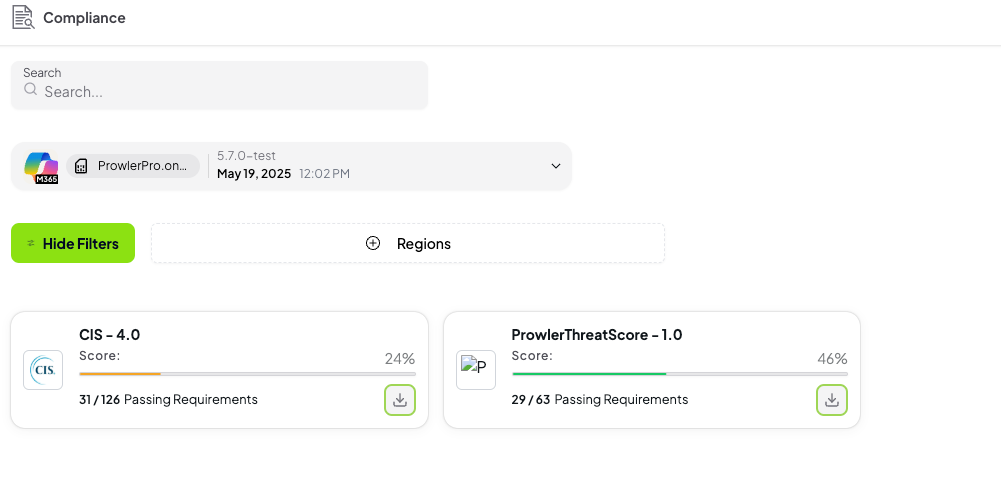Open the ProwlerThreatScore - 1.0 card

[x=652, y=370]
